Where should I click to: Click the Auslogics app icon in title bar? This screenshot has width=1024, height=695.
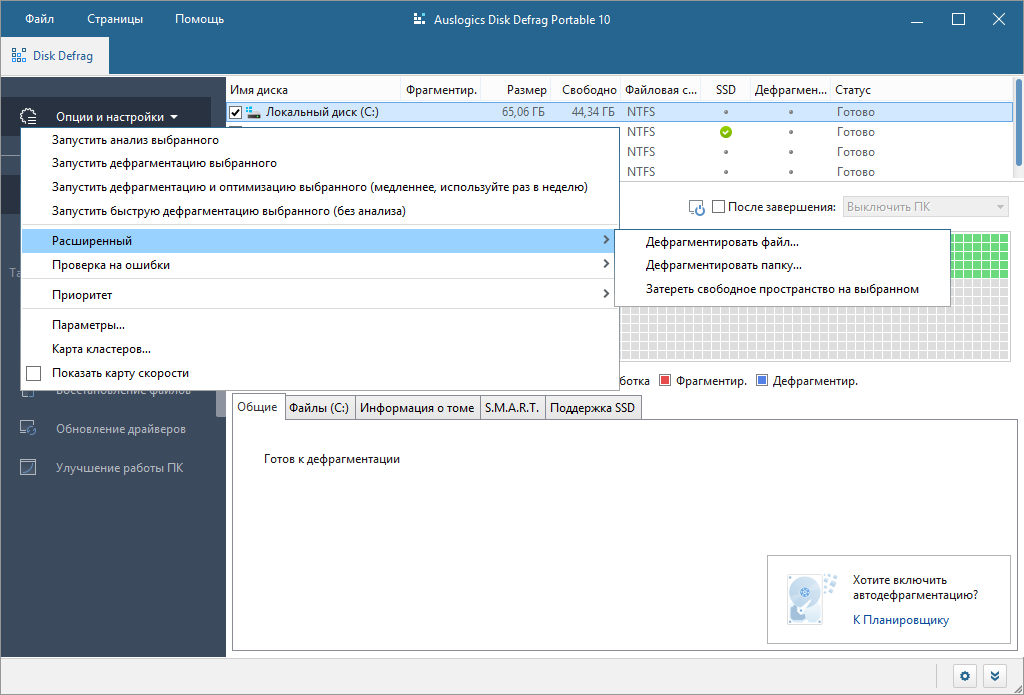[420, 20]
